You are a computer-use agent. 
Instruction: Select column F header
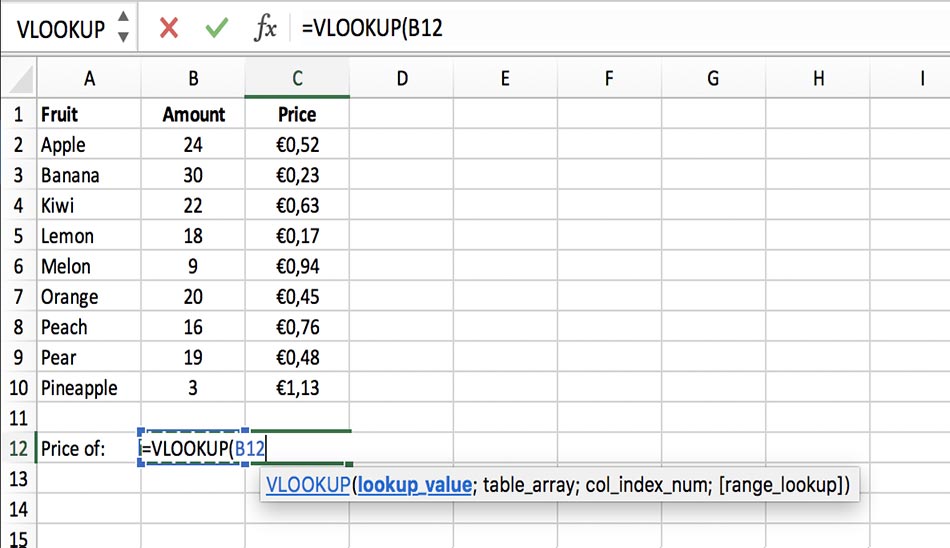pyautogui.click(x=610, y=78)
